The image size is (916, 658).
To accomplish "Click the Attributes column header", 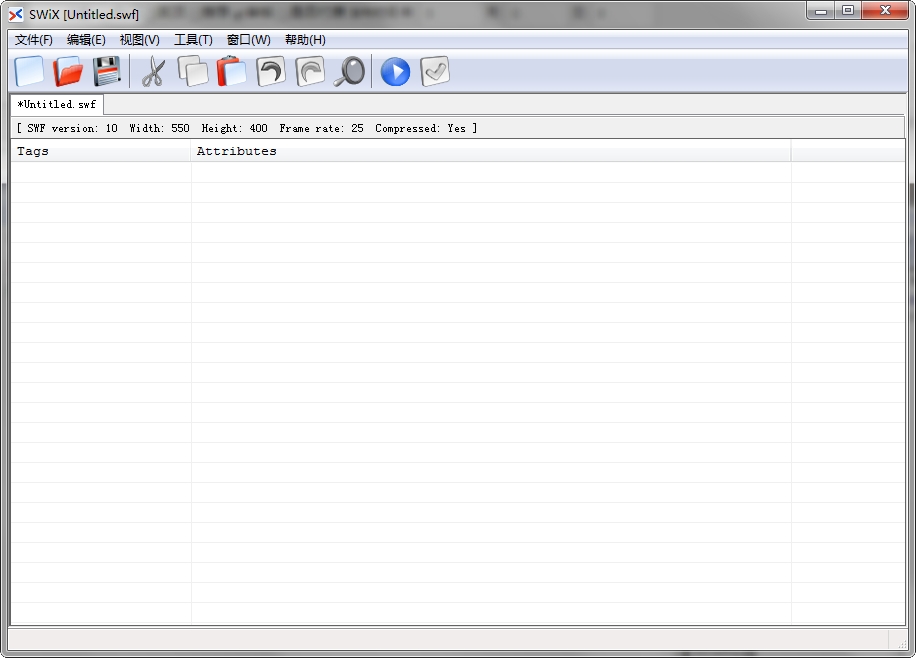I will [490, 151].
